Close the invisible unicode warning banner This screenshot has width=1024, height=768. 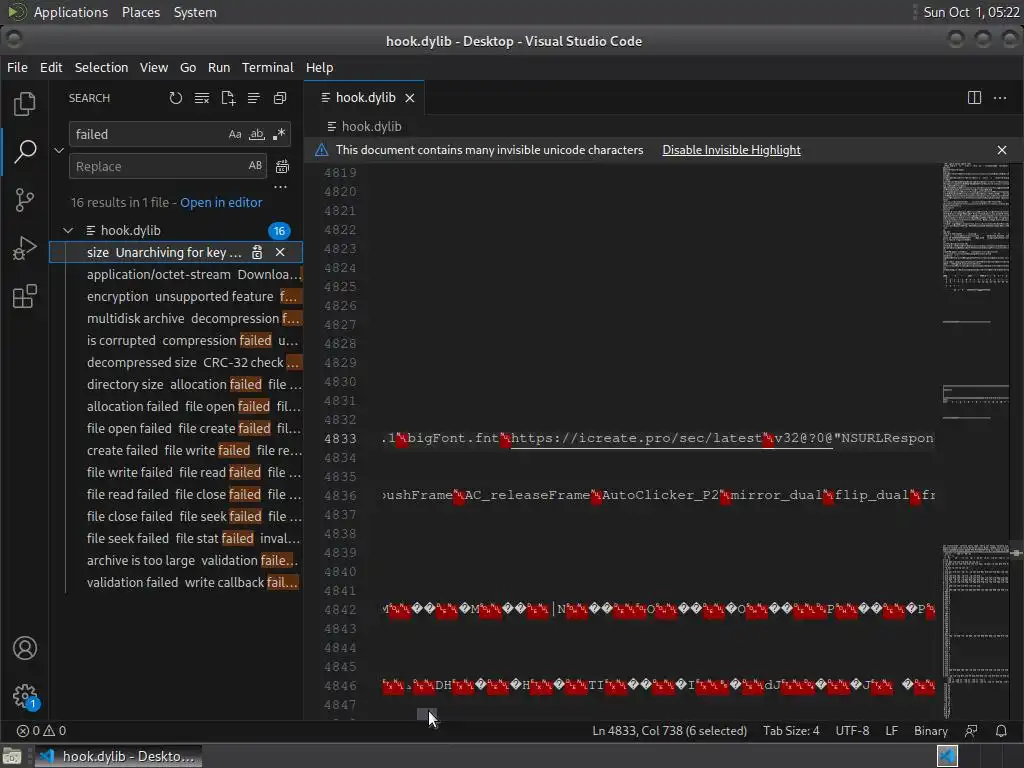pos(1002,150)
